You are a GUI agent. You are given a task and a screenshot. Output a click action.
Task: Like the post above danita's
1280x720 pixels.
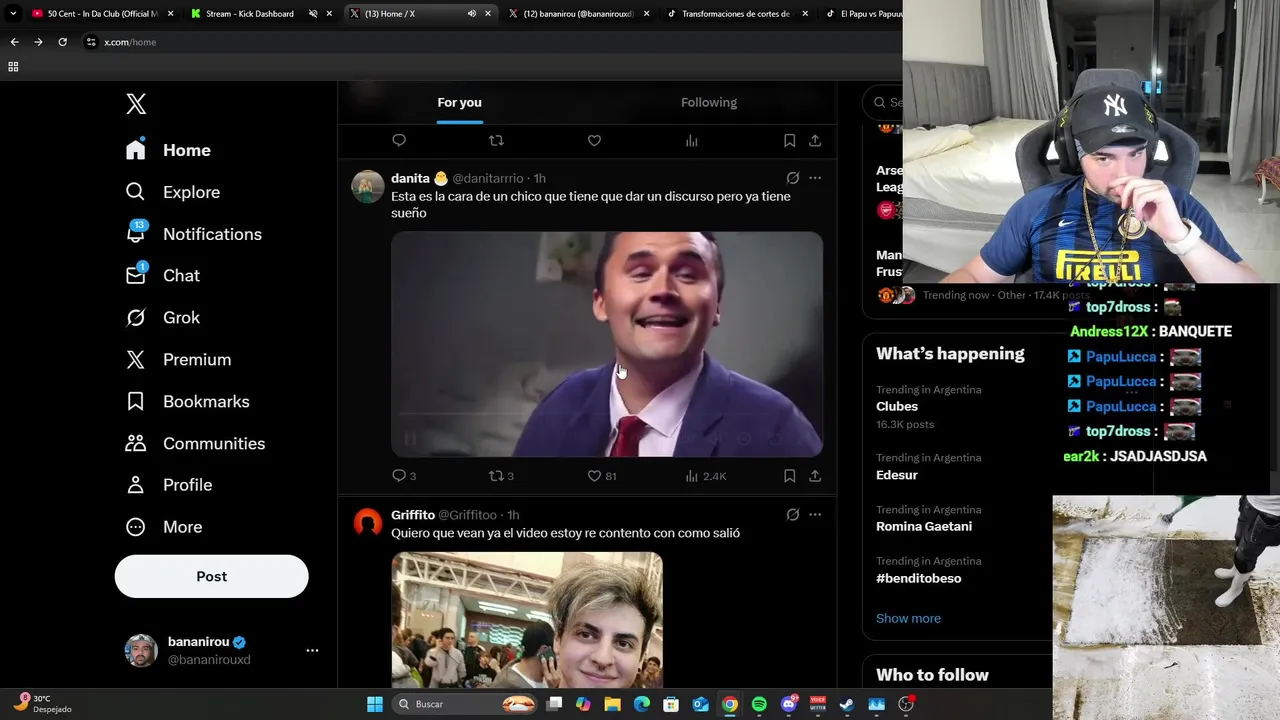594,141
